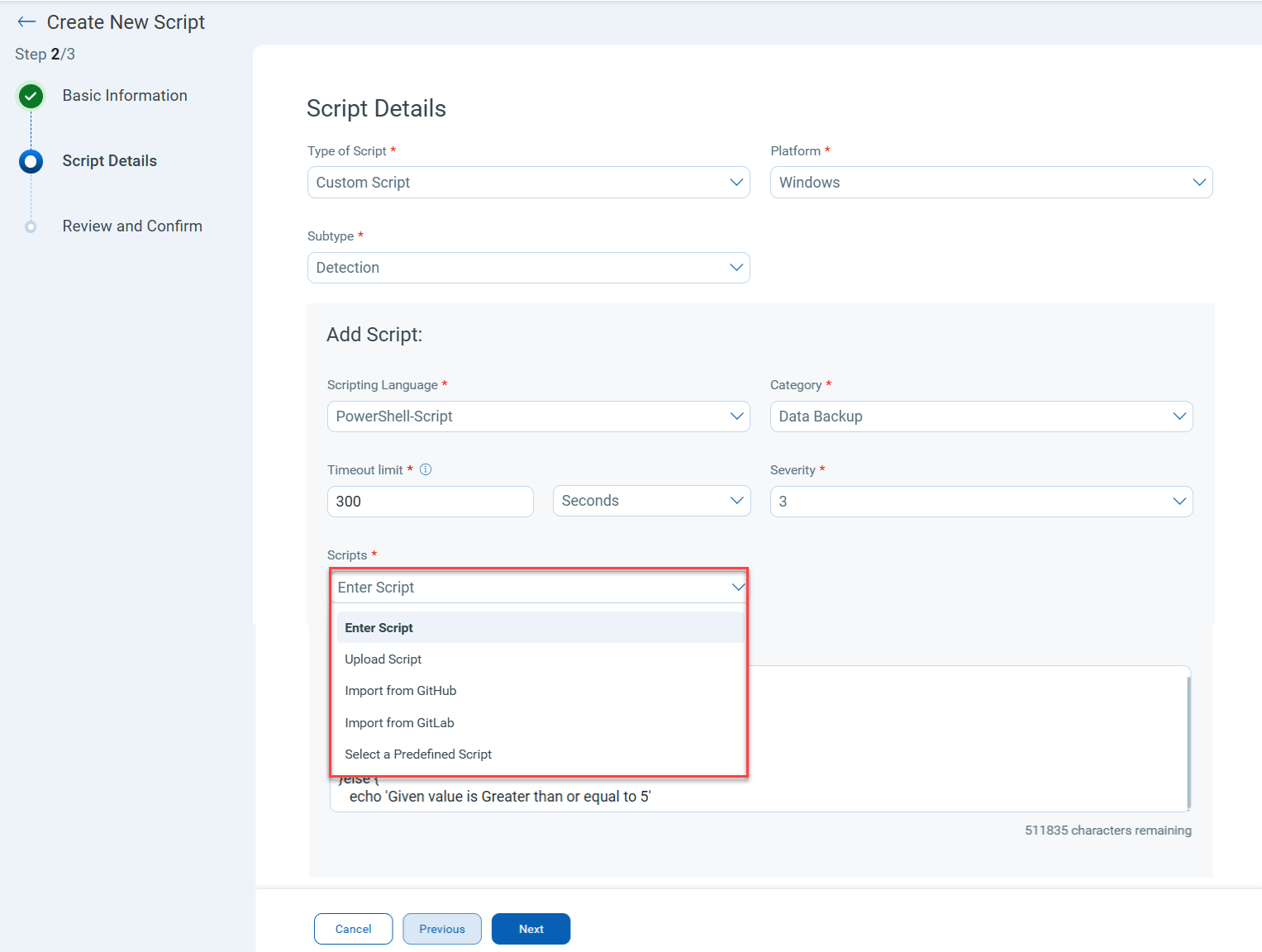Open the Category dropdown showing Data Backup
Screen dimensions: 1262x952
point(980,416)
